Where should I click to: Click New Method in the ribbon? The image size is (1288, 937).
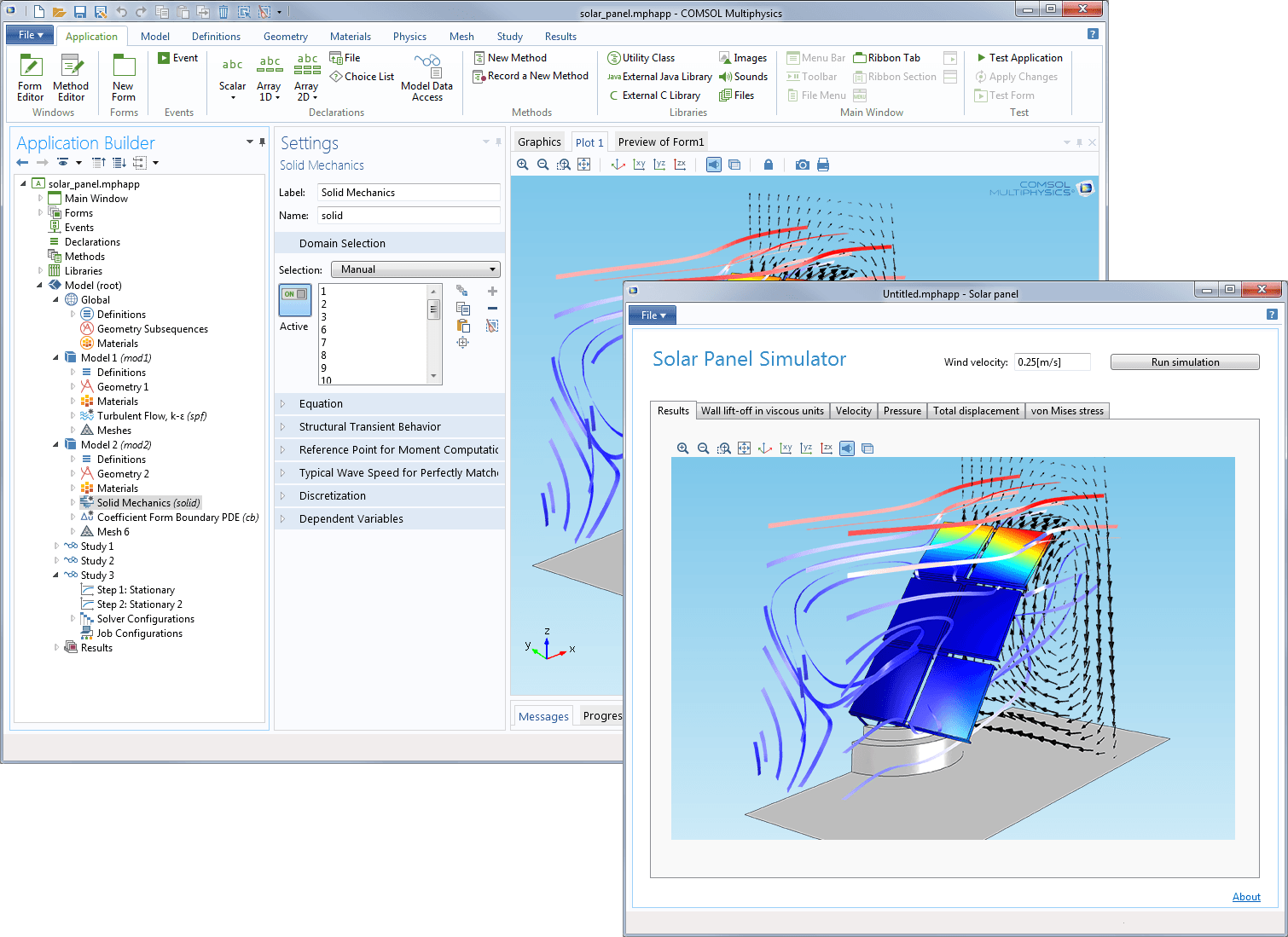click(x=510, y=58)
